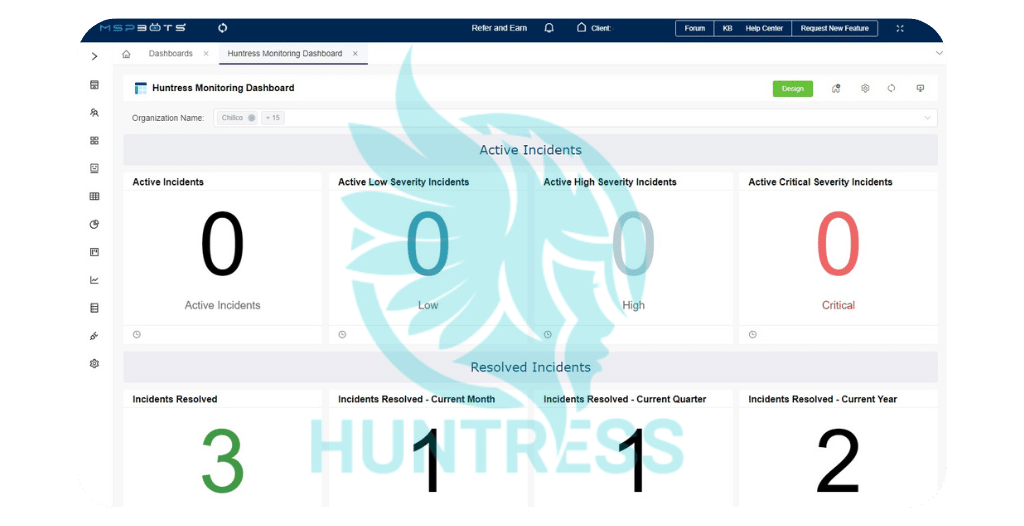Click the presentation screen icon
1024x526 pixels.
coord(920,88)
